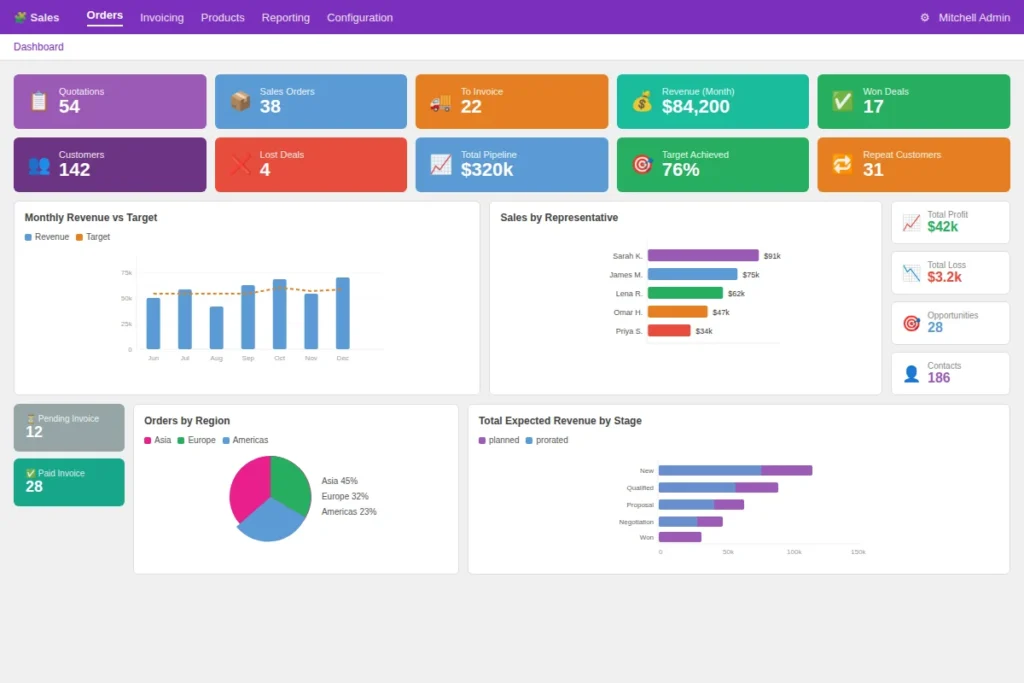Viewport: 1024px width, 683px height.
Task: Click the Aug revenue bar
Action: [x=216, y=328]
